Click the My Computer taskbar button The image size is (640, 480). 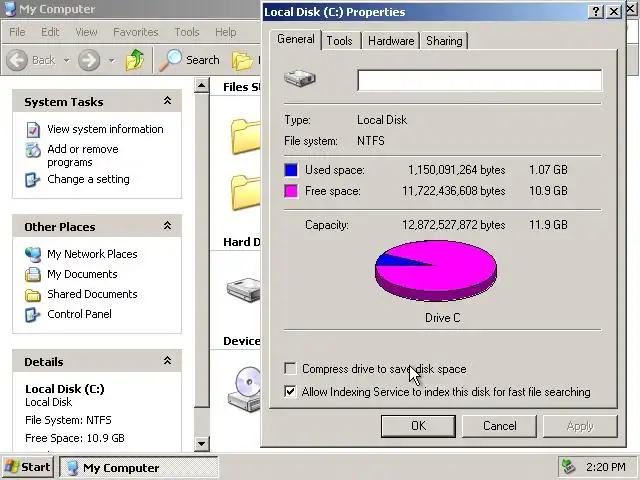coord(139,467)
